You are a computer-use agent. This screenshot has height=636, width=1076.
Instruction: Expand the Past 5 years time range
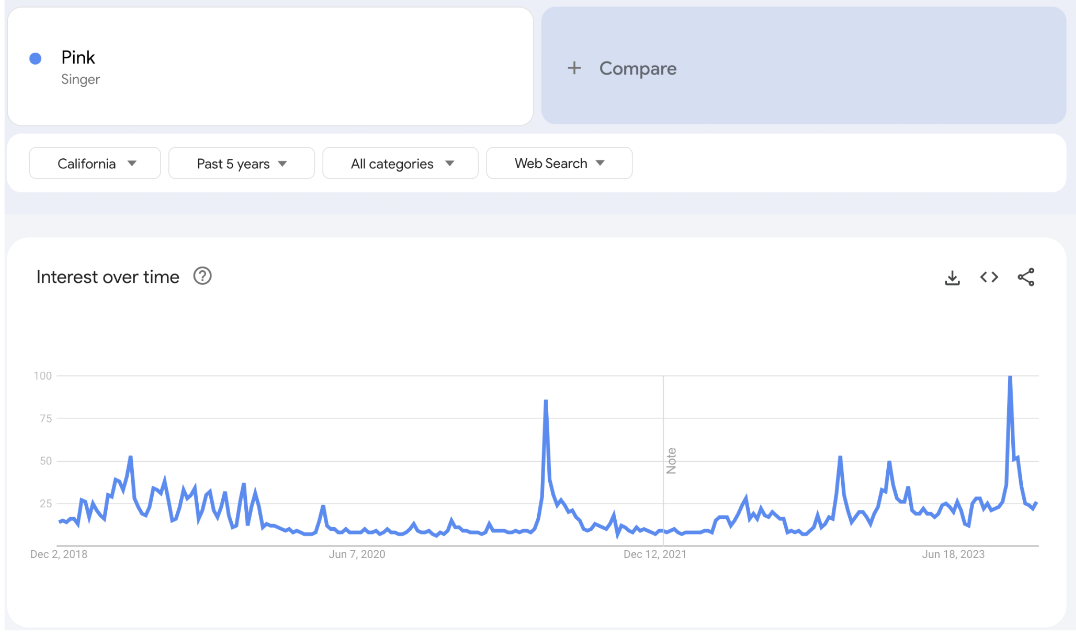coord(241,164)
